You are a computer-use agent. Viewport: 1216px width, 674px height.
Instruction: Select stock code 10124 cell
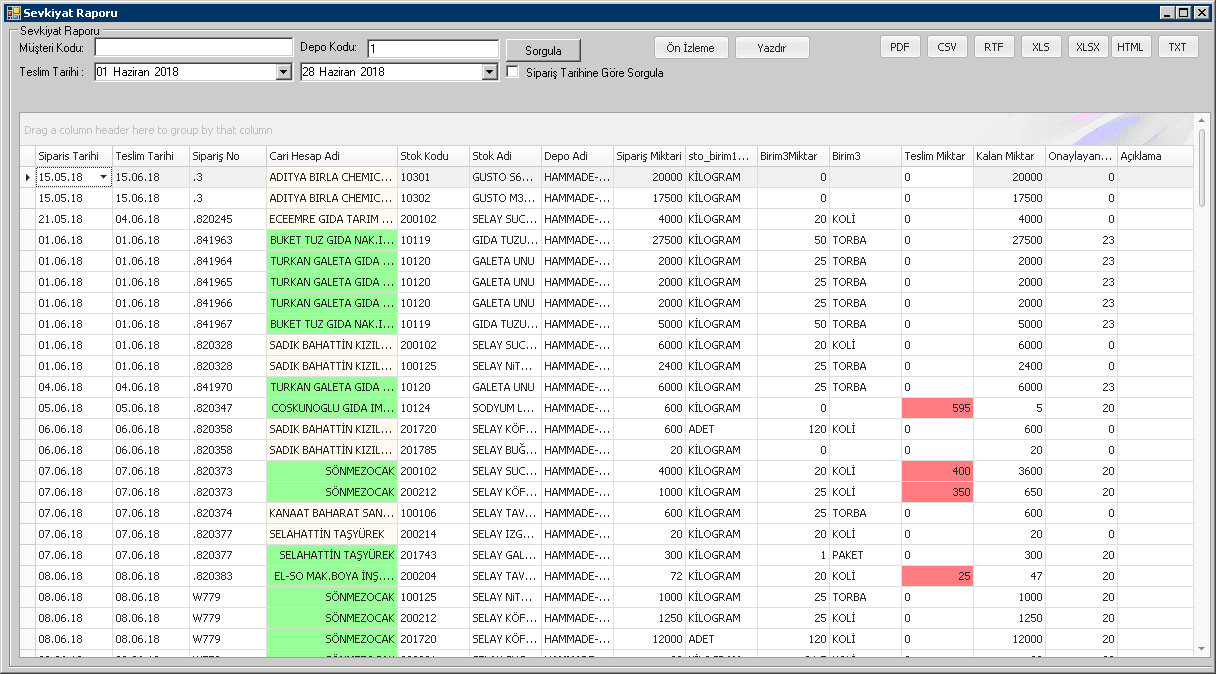[x=433, y=408]
